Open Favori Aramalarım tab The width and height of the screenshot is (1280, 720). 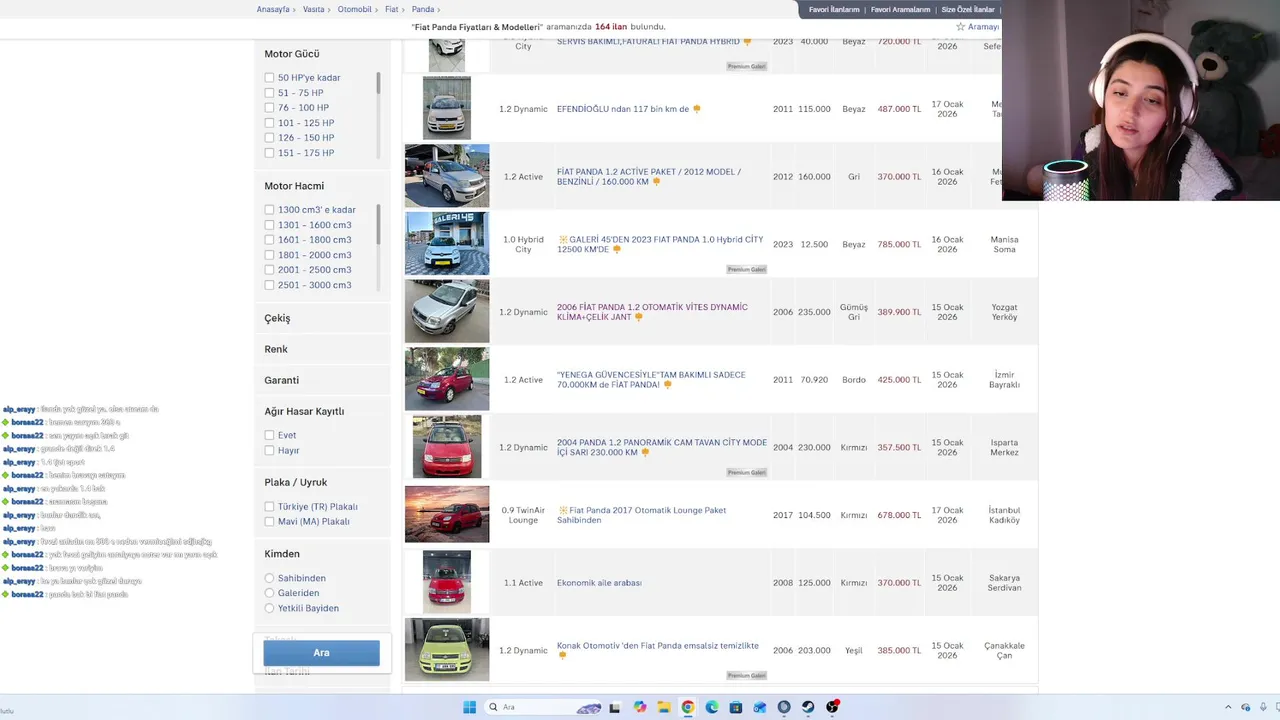900,10
